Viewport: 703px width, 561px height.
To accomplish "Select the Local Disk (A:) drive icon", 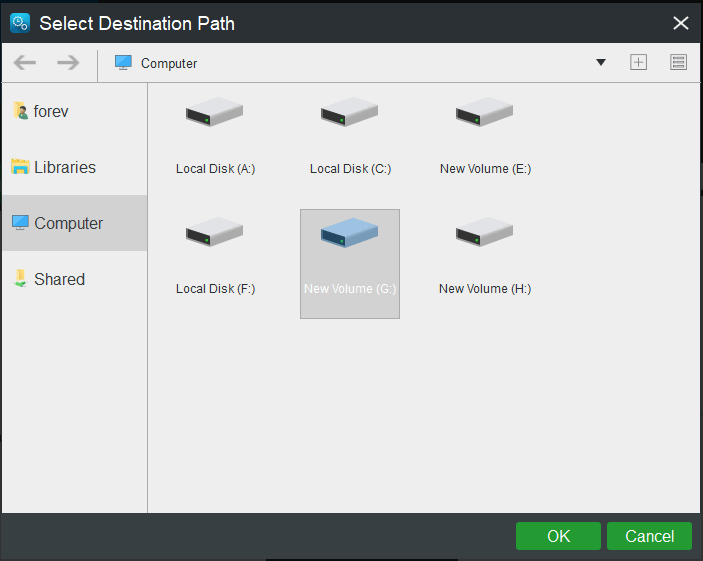I will pos(214,112).
